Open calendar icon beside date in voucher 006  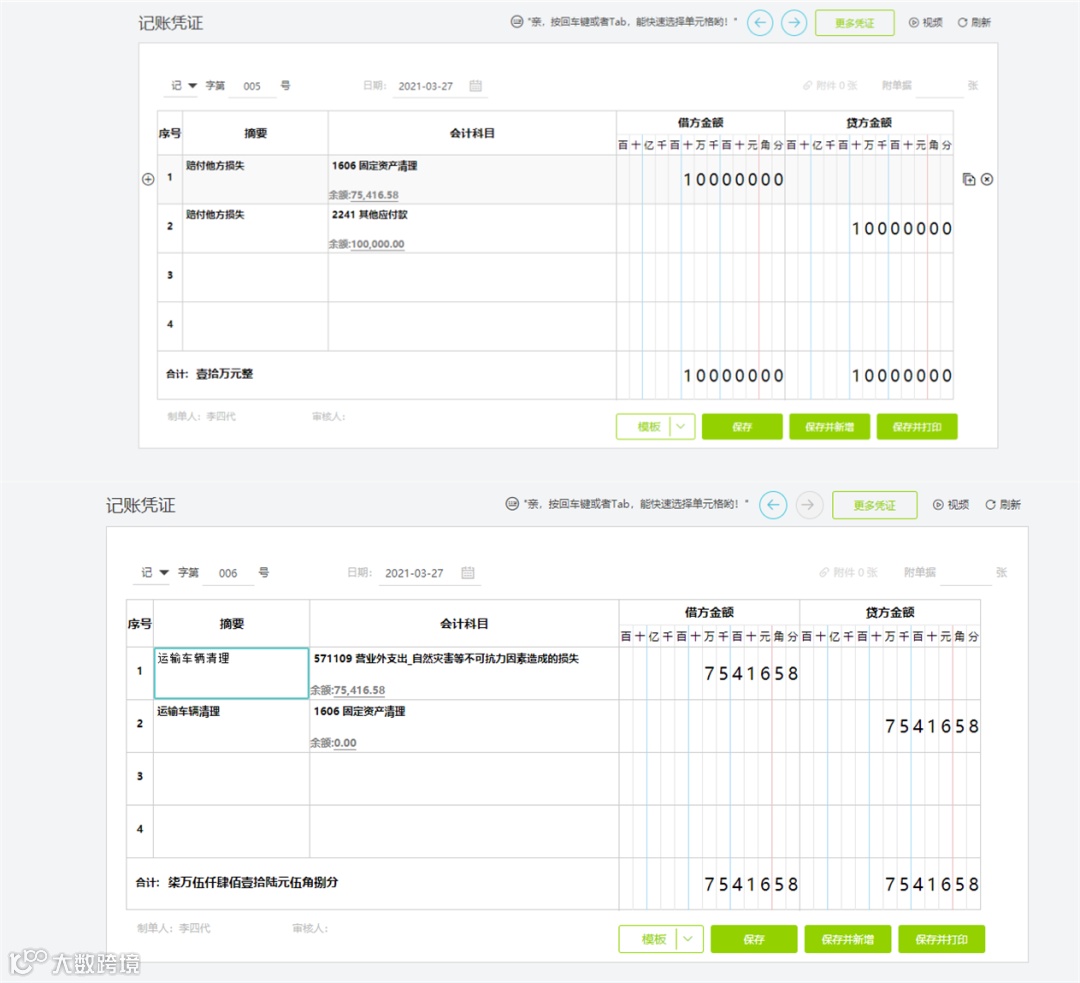point(468,572)
